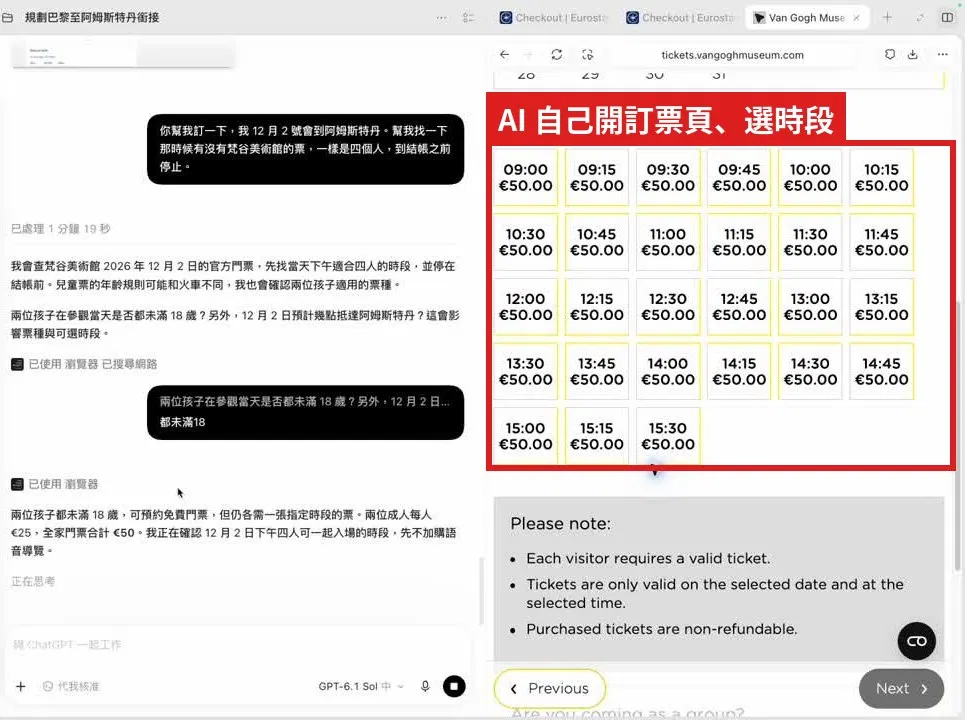This screenshot has height=725, width=965.
Task: Switch to the first Checkout Eurostar tab
Action: coord(554,18)
